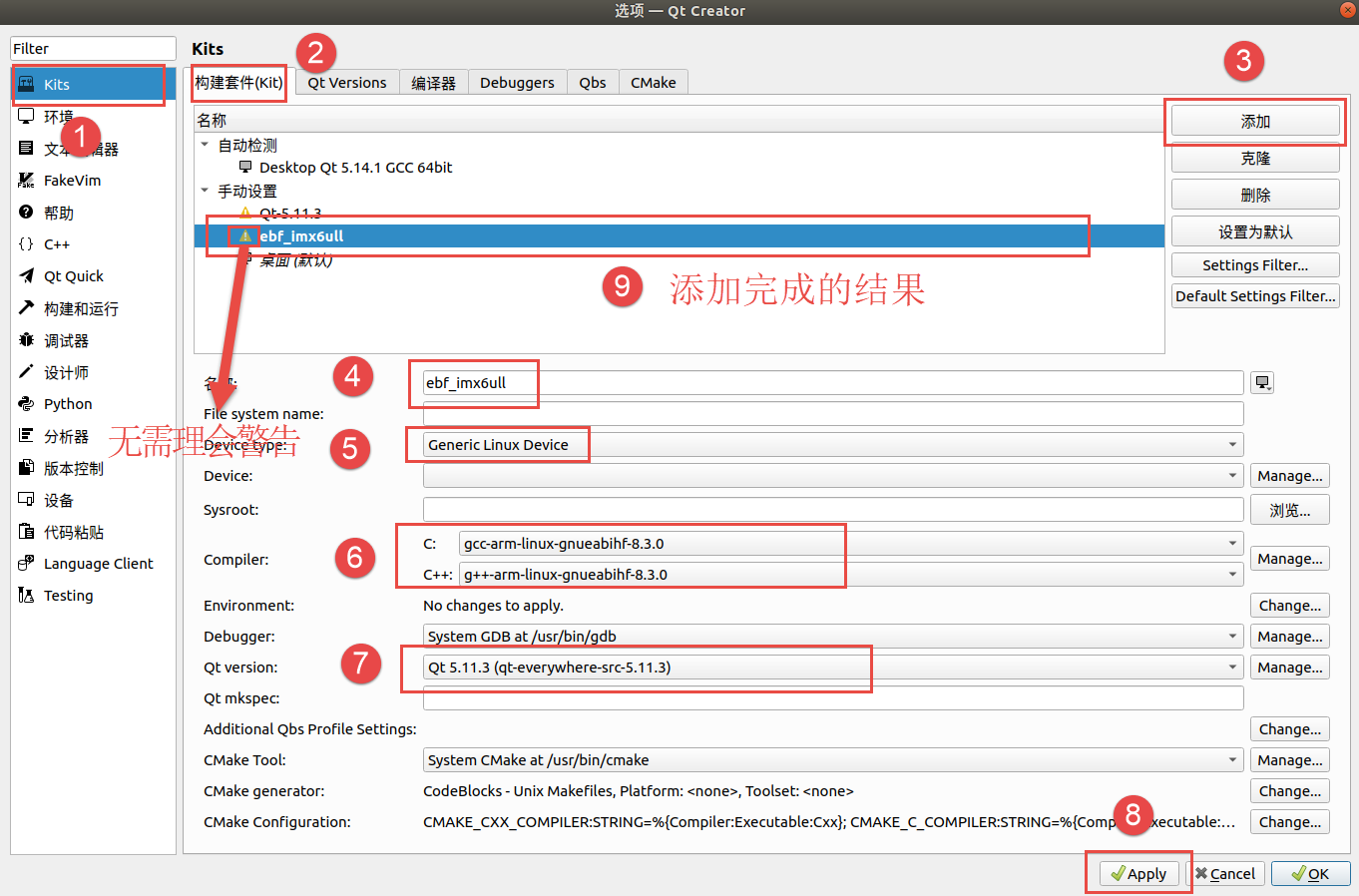
Task: Switch to the CMake tab
Action: click(654, 83)
